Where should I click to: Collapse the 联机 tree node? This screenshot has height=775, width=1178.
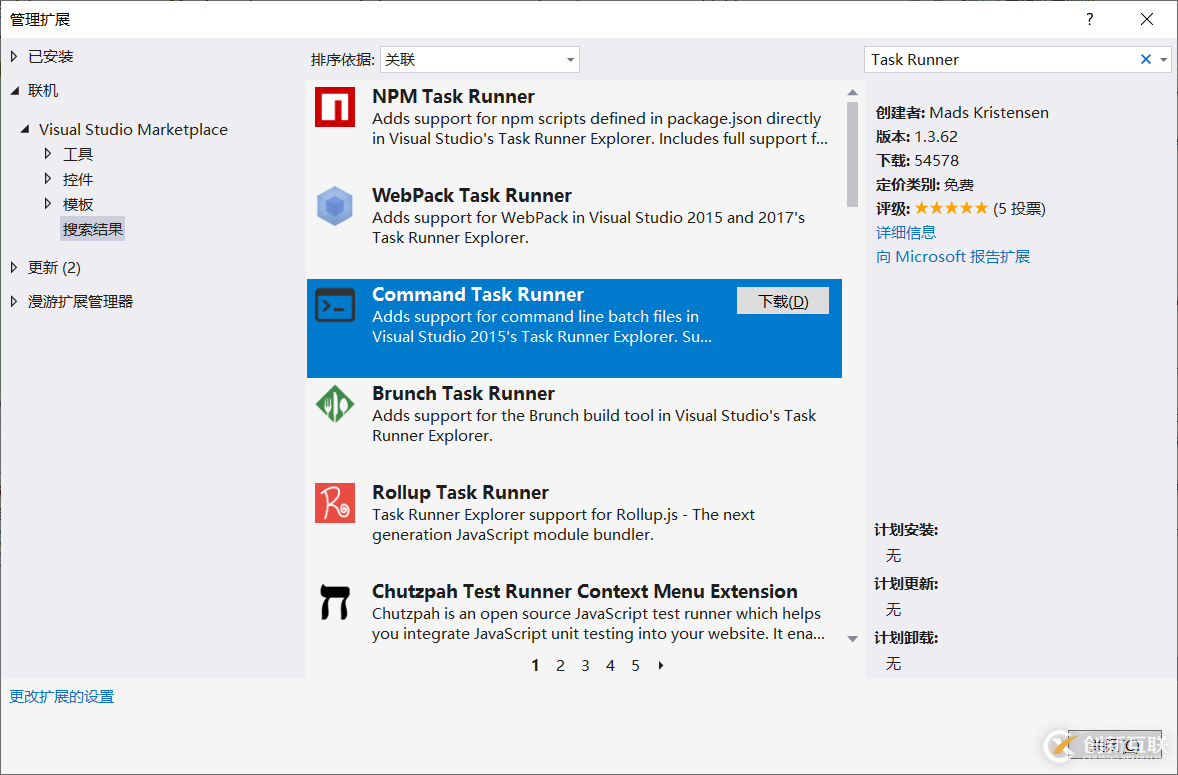pos(14,91)
